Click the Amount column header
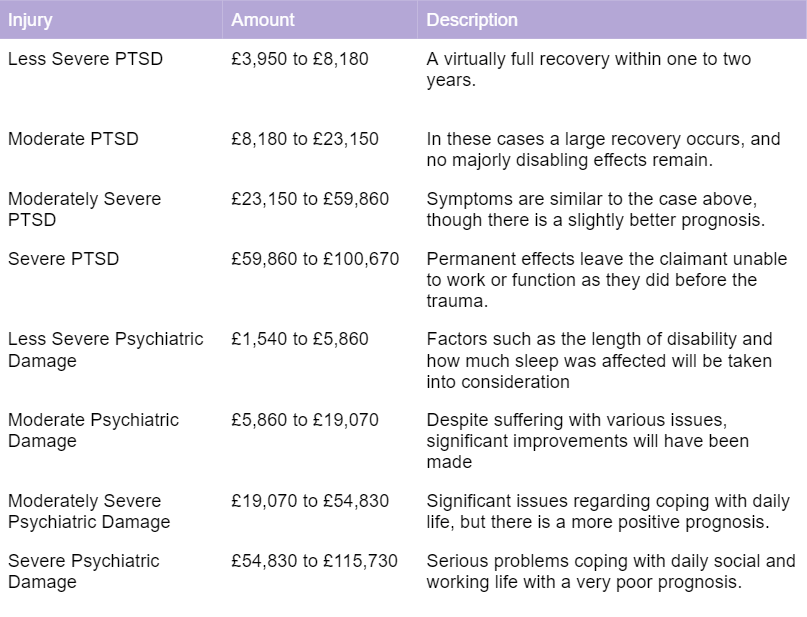 tap(263, 19)
